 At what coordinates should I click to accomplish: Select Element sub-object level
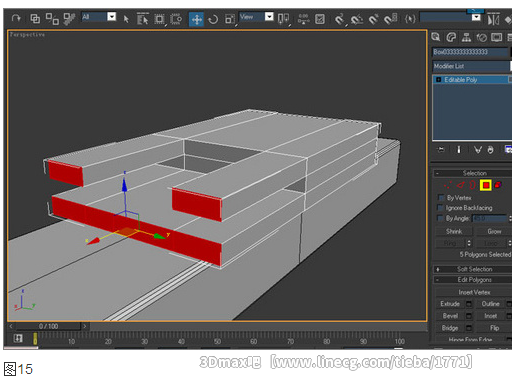tap(498, 185)
